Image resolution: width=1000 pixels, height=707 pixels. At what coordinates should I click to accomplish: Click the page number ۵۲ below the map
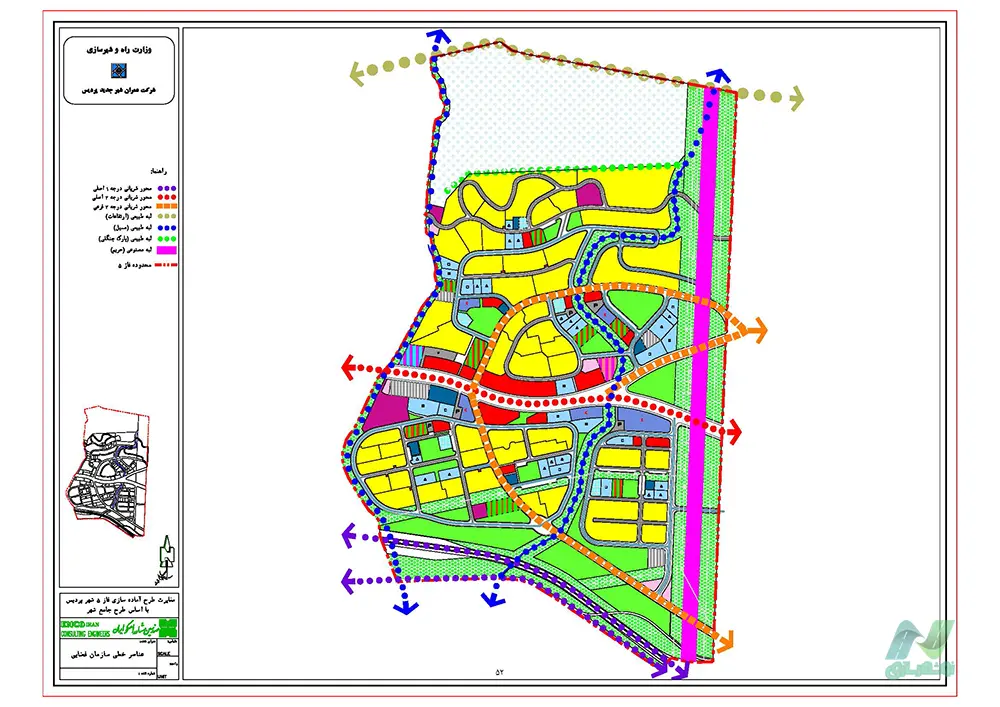[x=501, y=673]
